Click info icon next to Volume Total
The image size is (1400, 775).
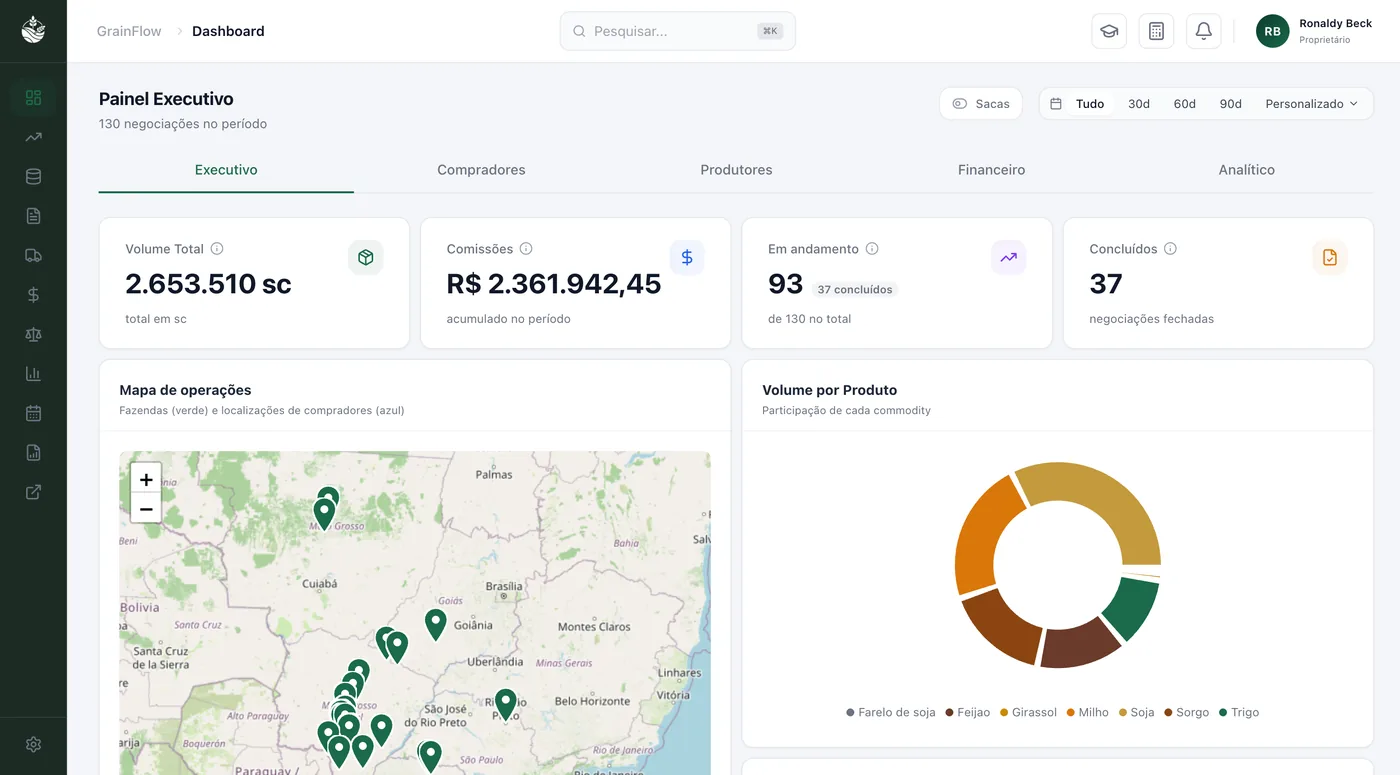click(217, 249)
